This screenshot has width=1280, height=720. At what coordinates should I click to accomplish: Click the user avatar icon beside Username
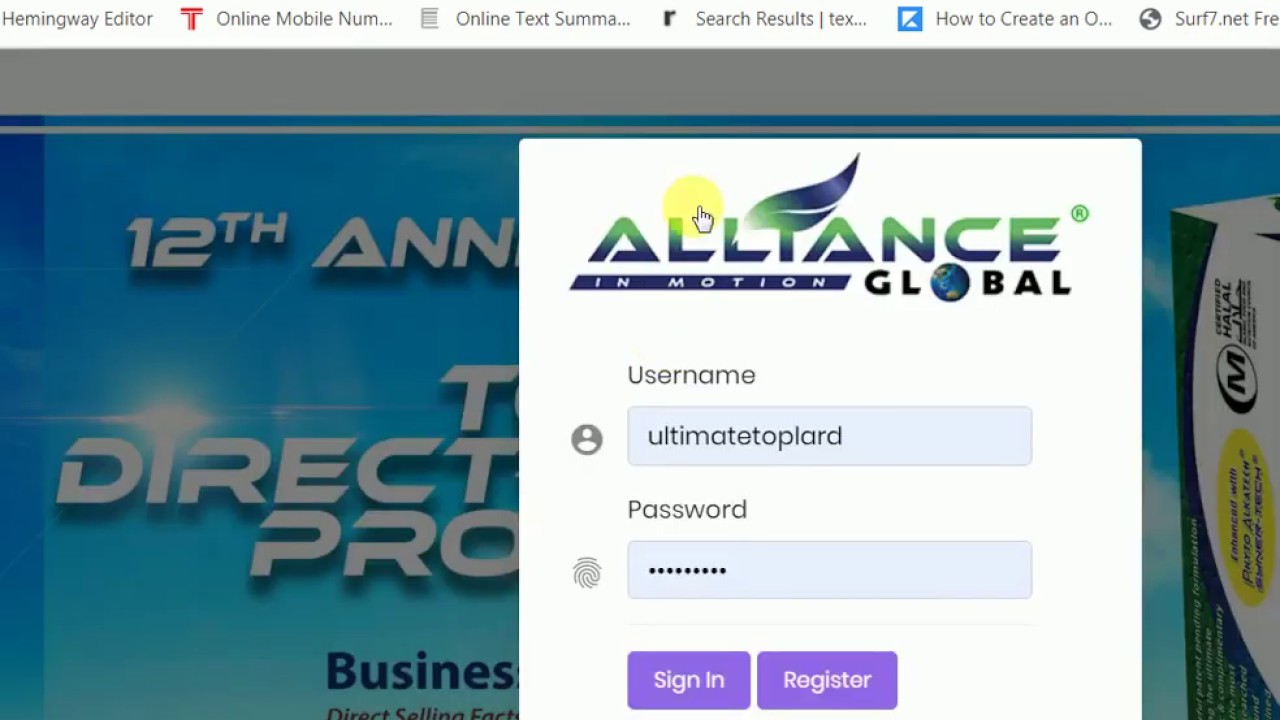(x=587, y=439)
